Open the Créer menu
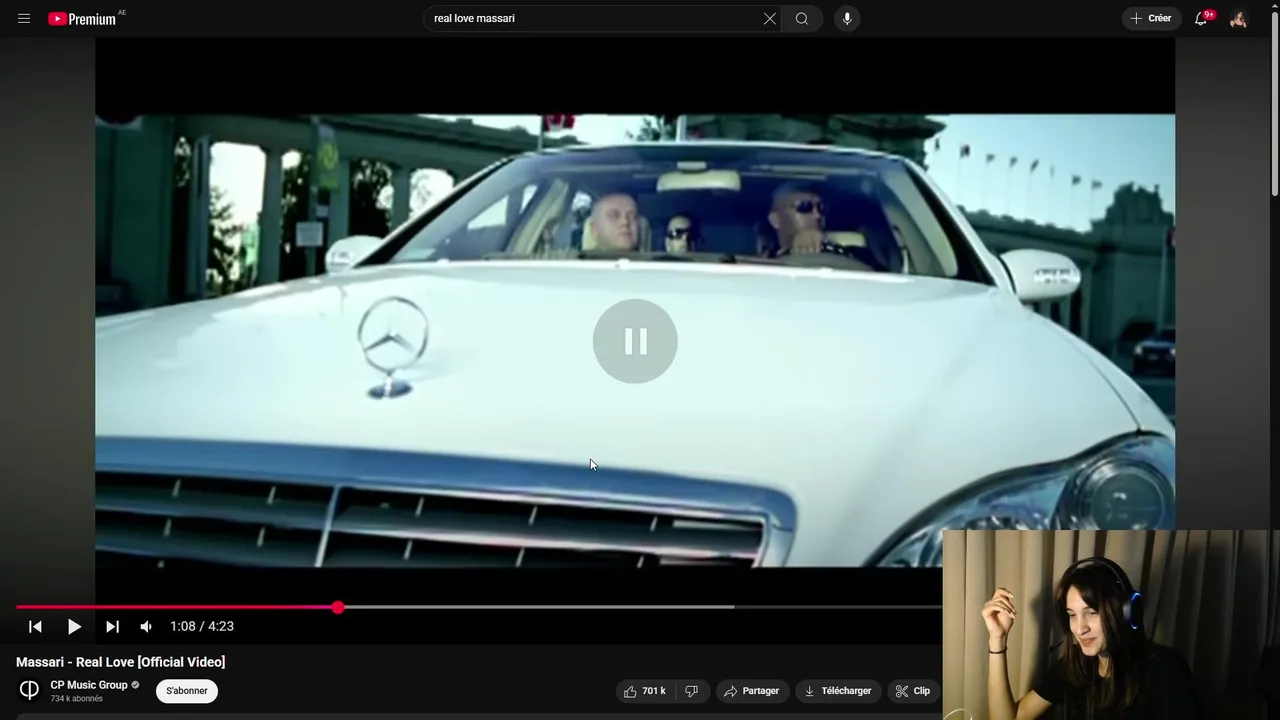Screen dimensions: 1280x720 coord(1151,18)
